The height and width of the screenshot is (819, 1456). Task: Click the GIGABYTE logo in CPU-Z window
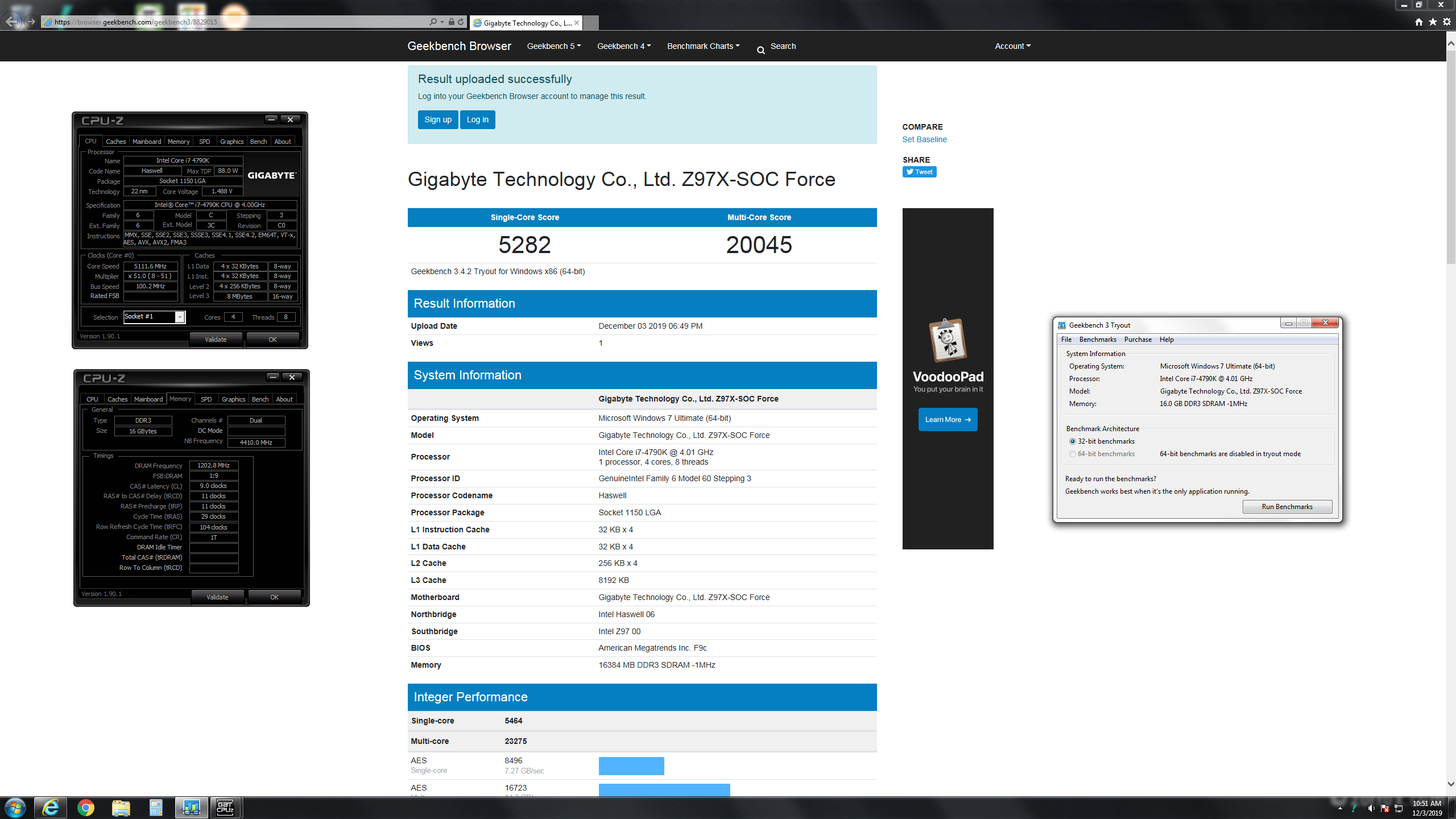(272, 175)
